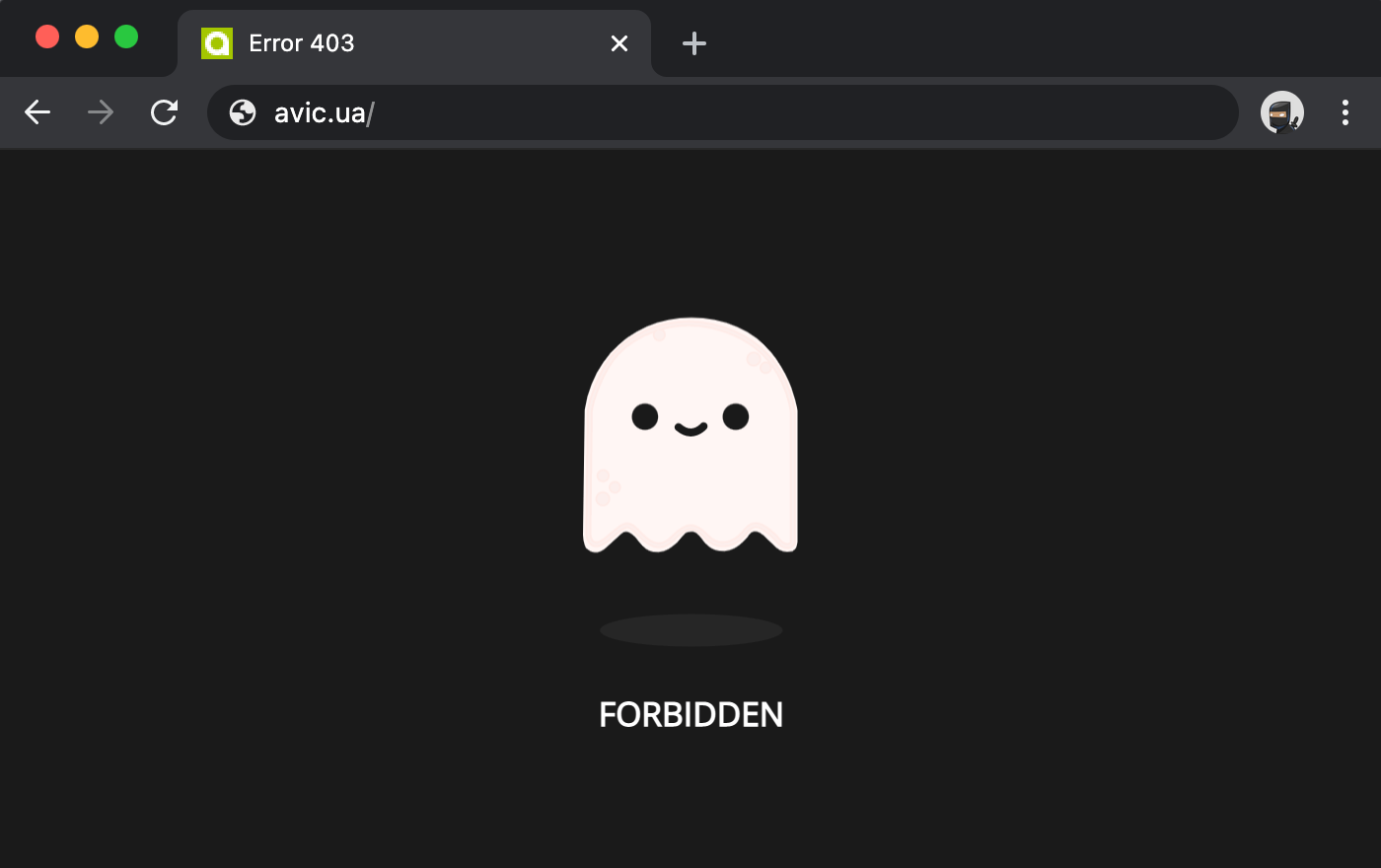Focus the avic.ua address bar
The height and width of the screenshot is (868, 1381).
[722, 112]
